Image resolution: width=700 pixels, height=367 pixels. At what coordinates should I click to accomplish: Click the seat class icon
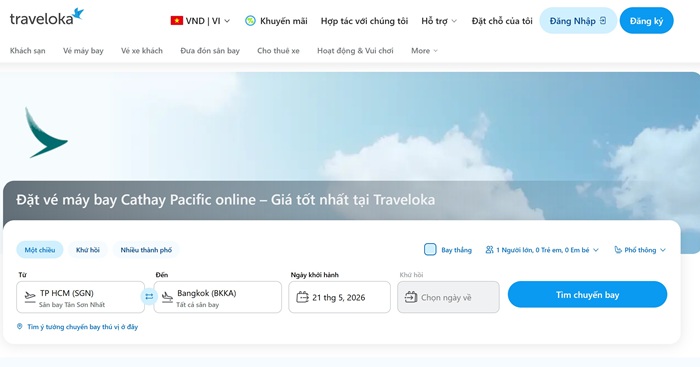click(x=618, y=250)
